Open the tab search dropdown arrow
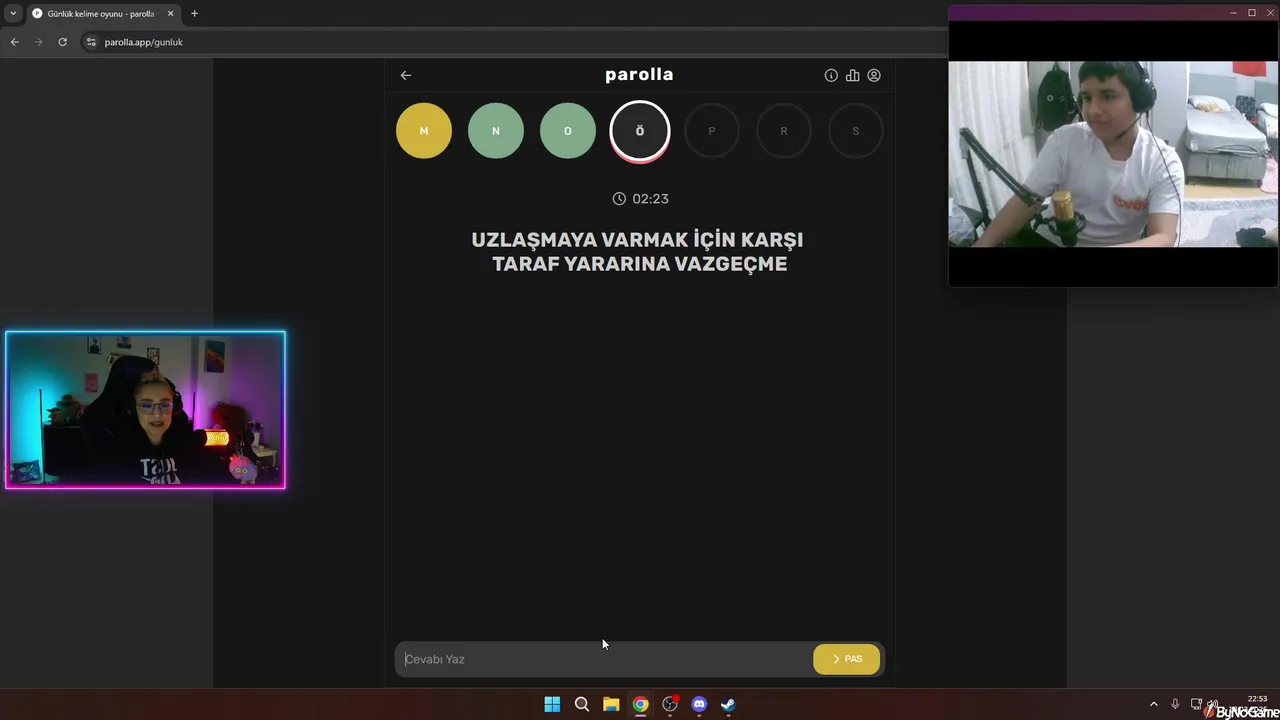 click(x=13, y=14)
